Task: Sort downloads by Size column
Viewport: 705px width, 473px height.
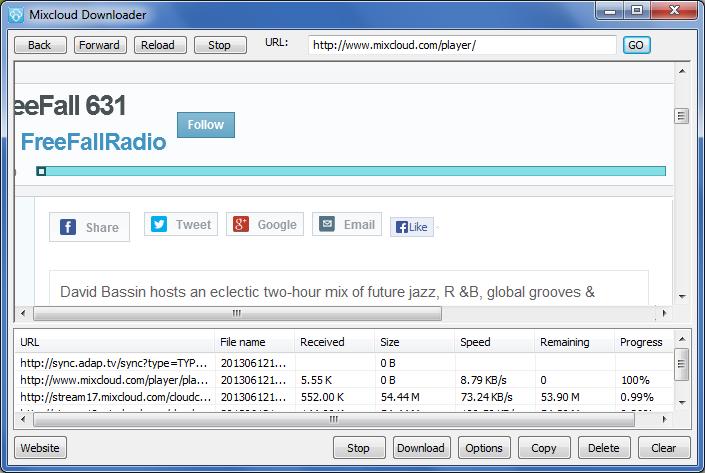Action: pos(415,342)
